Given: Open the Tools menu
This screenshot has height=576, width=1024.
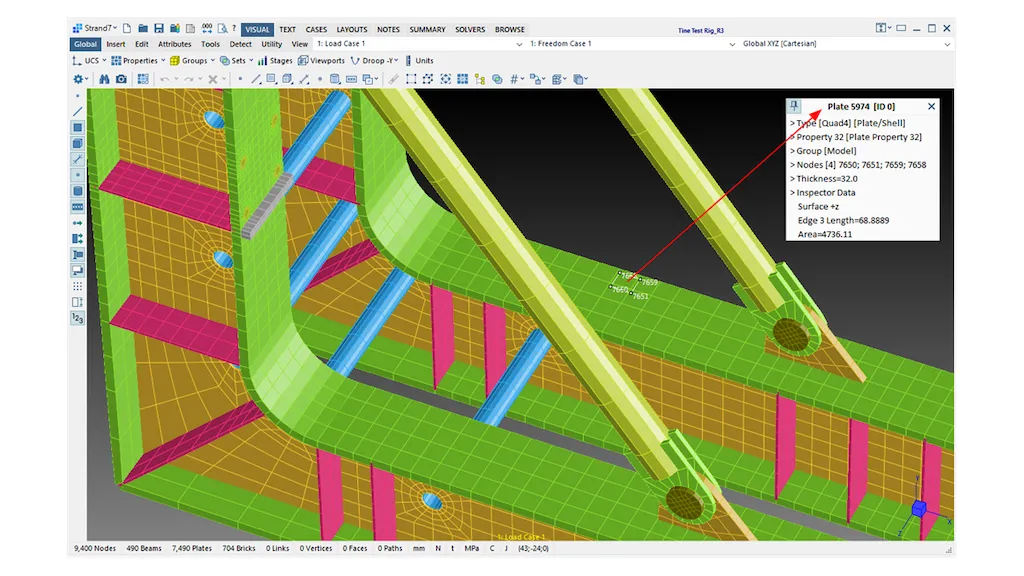Looking at the screenshot, I should [x=210, y=44].
